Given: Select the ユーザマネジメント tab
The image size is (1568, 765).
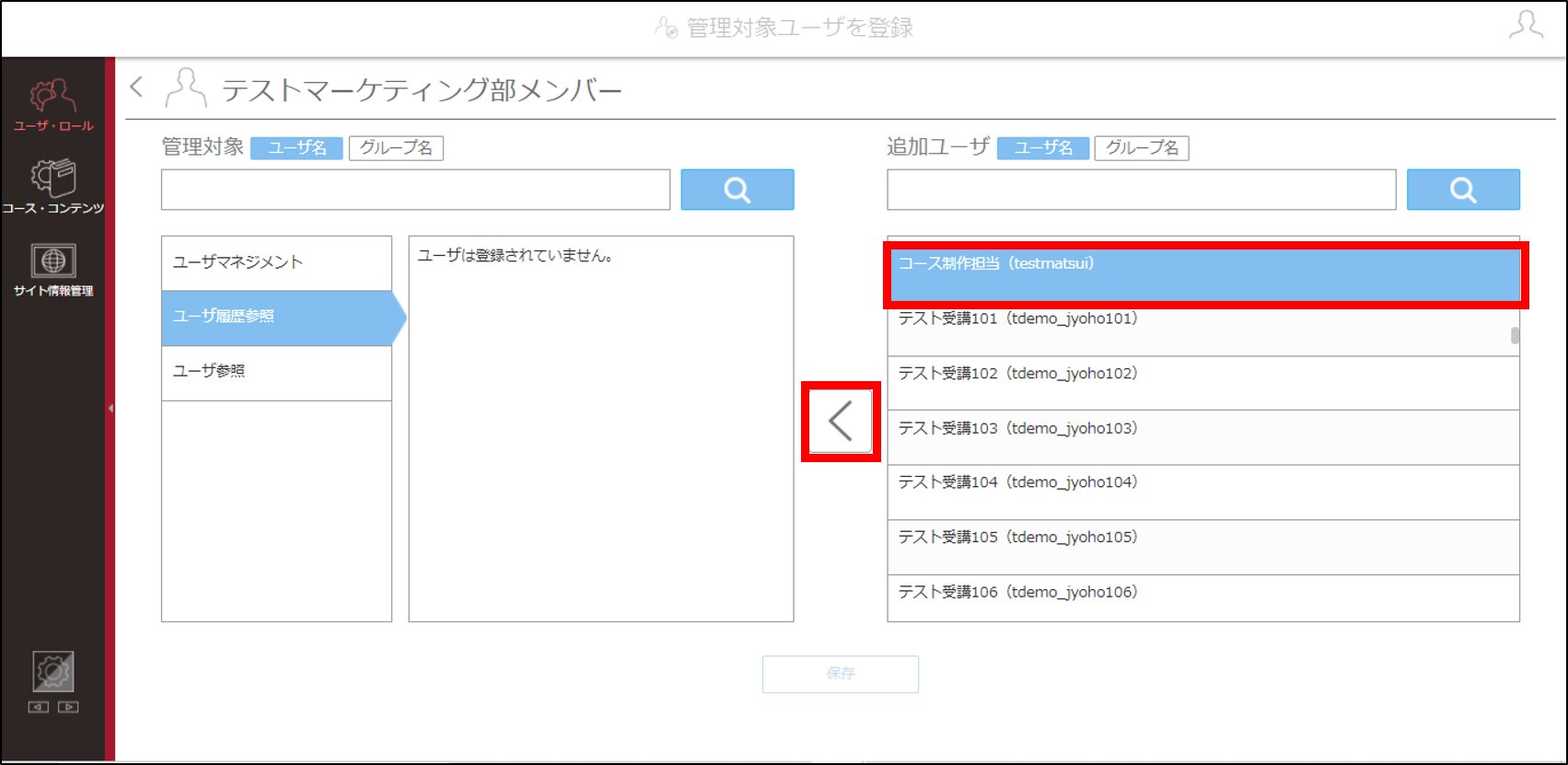Looking at the screenshot, I should click(x=276, y=263).
